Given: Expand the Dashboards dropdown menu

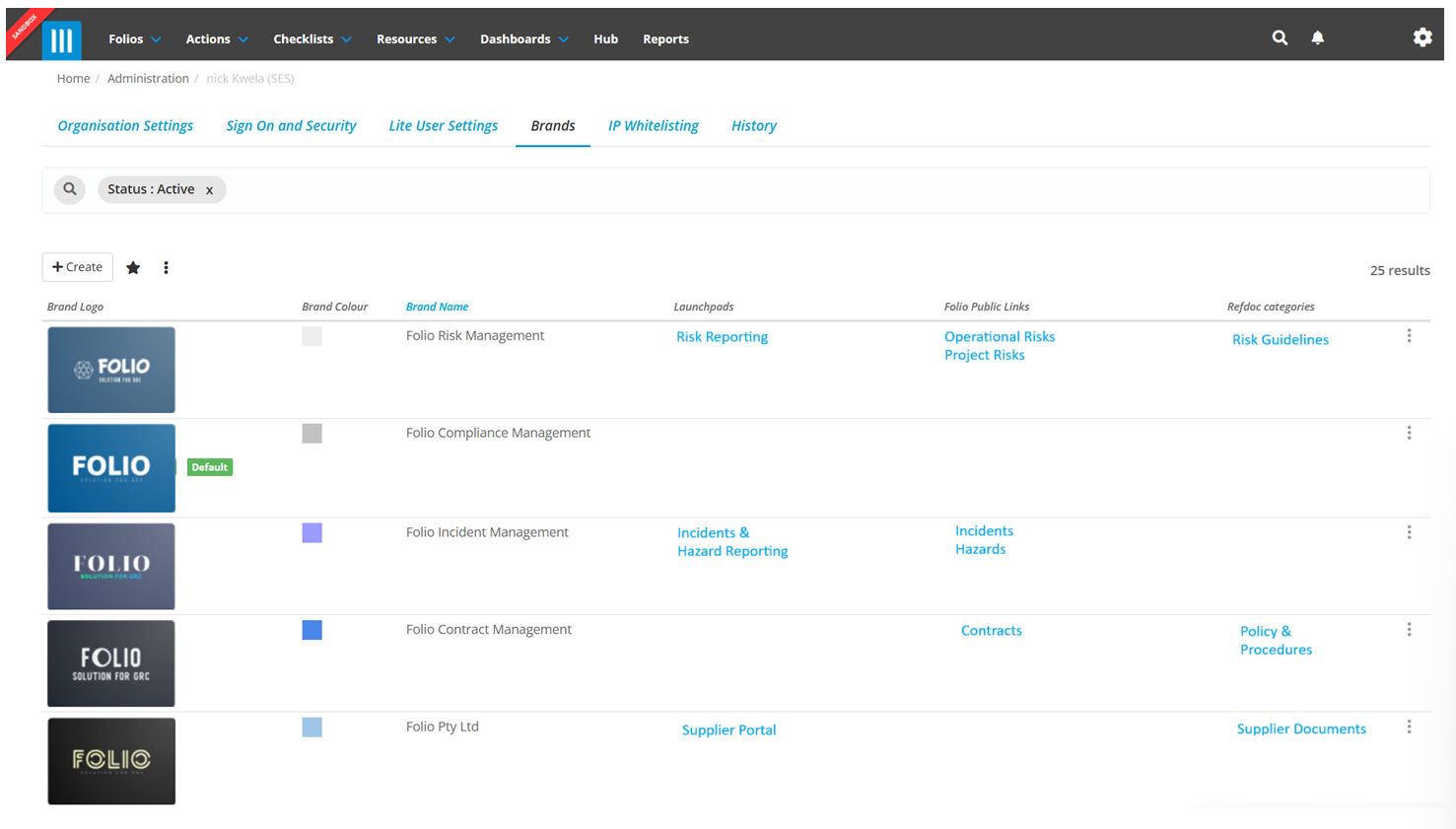Looking at the screenshot, I should click(523, 39).
